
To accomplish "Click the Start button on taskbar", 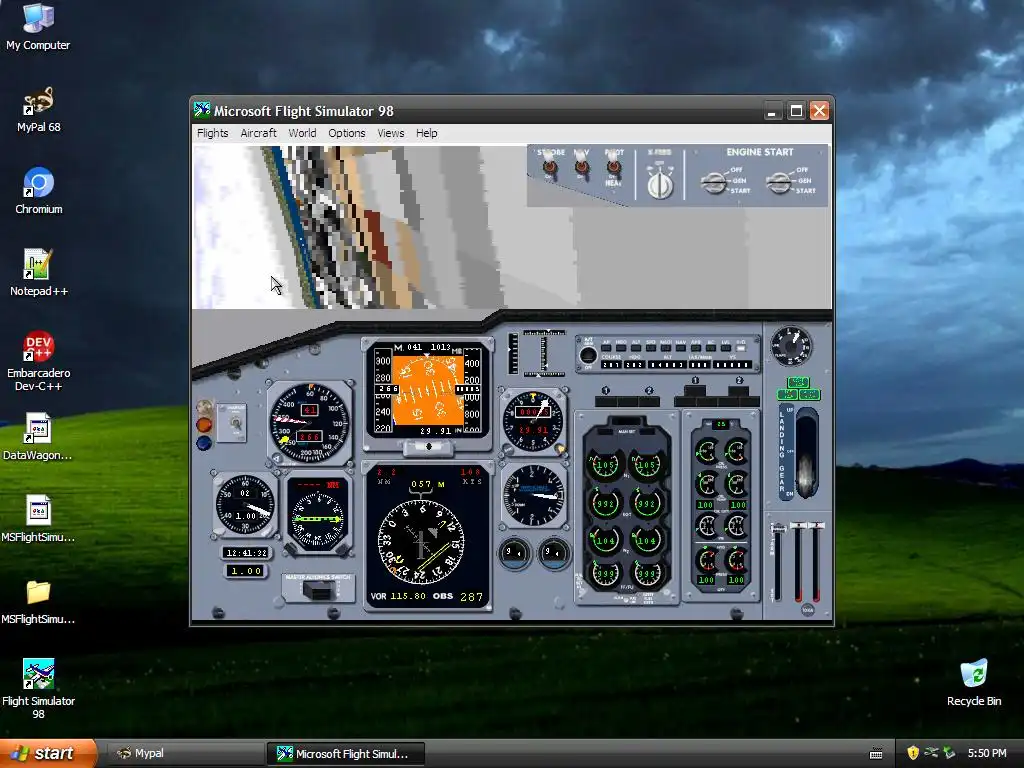I will coord(48,753).
